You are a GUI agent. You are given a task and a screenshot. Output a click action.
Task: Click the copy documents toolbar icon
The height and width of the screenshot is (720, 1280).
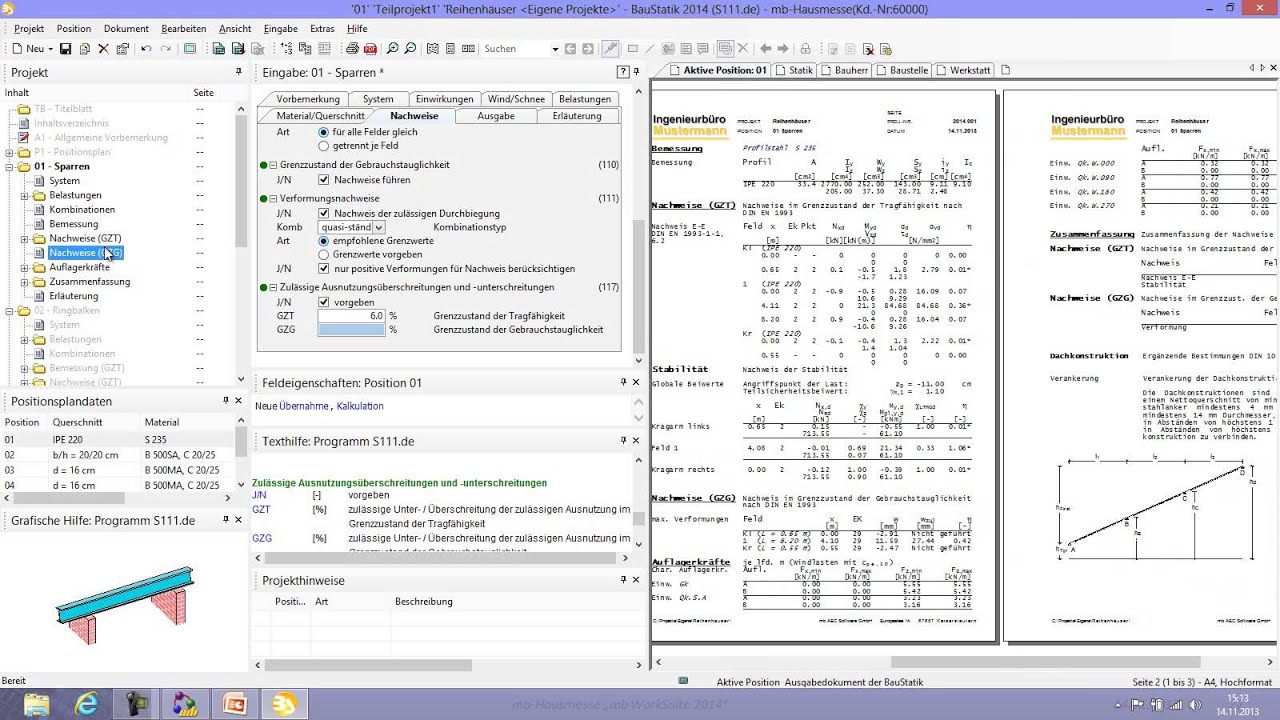coord(84,49)
